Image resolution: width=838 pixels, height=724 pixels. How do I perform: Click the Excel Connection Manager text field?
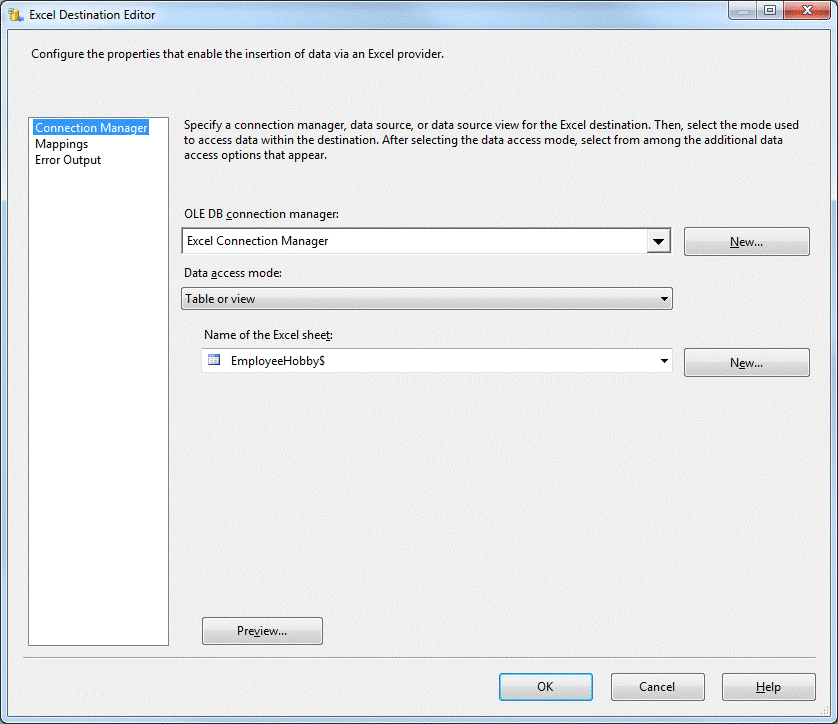click(x=414, y=241)
